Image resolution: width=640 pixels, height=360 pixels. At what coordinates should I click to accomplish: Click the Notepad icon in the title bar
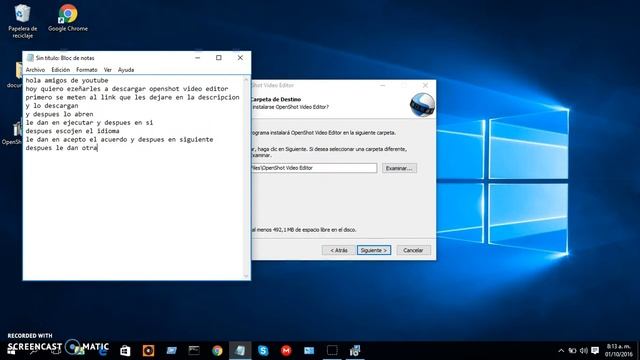pyautogui.click(x=30, y=58)
